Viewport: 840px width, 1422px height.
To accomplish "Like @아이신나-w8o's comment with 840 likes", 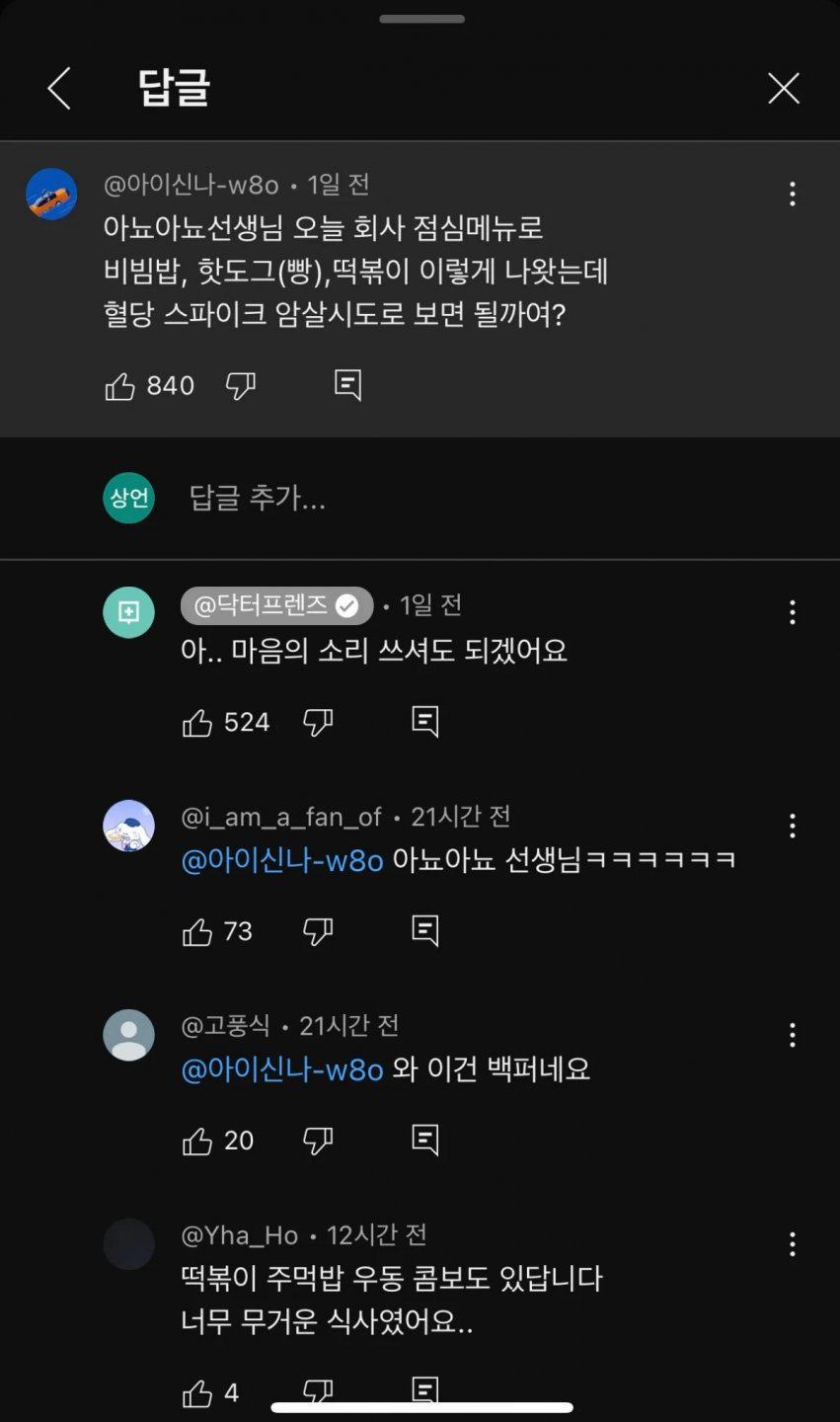I will pyautogui.click(x=119, y=386).
